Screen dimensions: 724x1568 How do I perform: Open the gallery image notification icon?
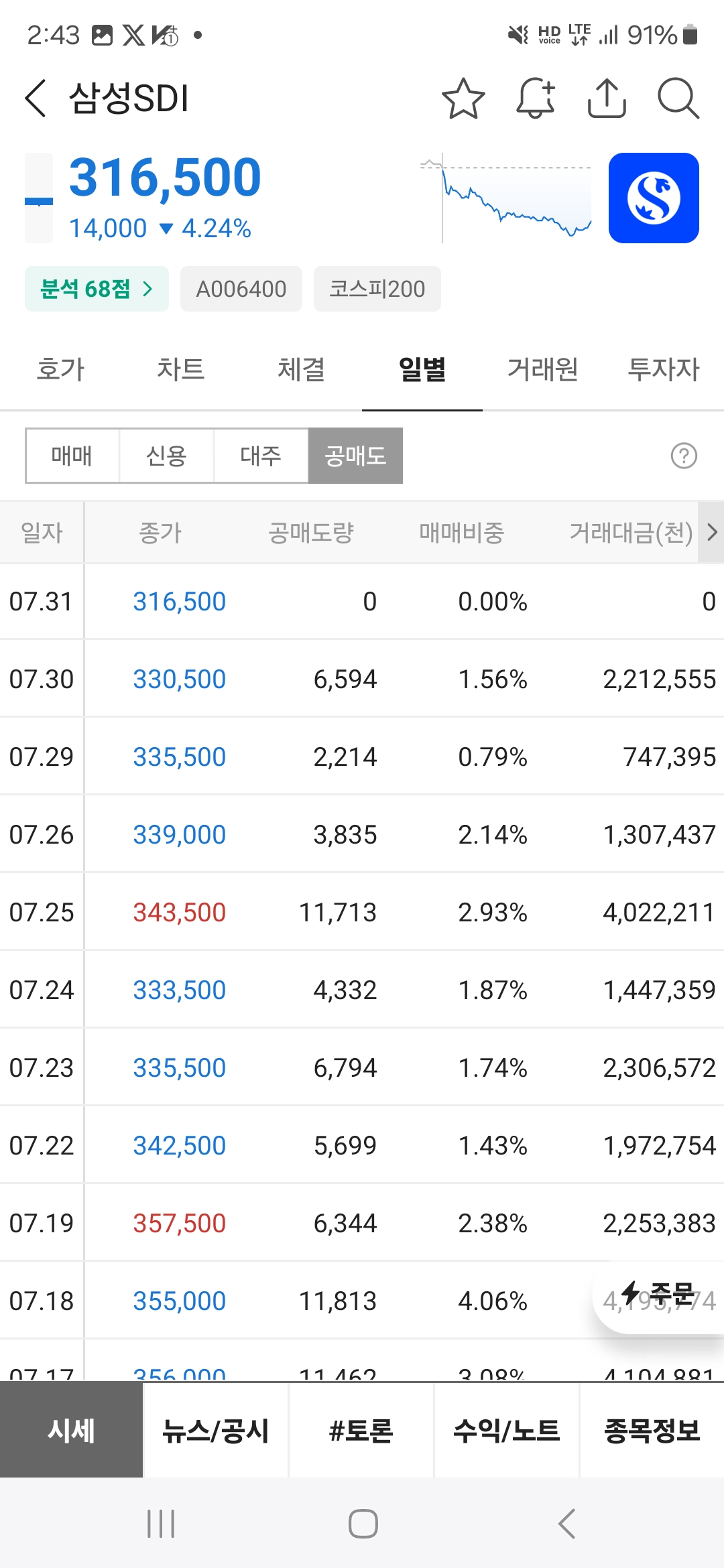102,35
